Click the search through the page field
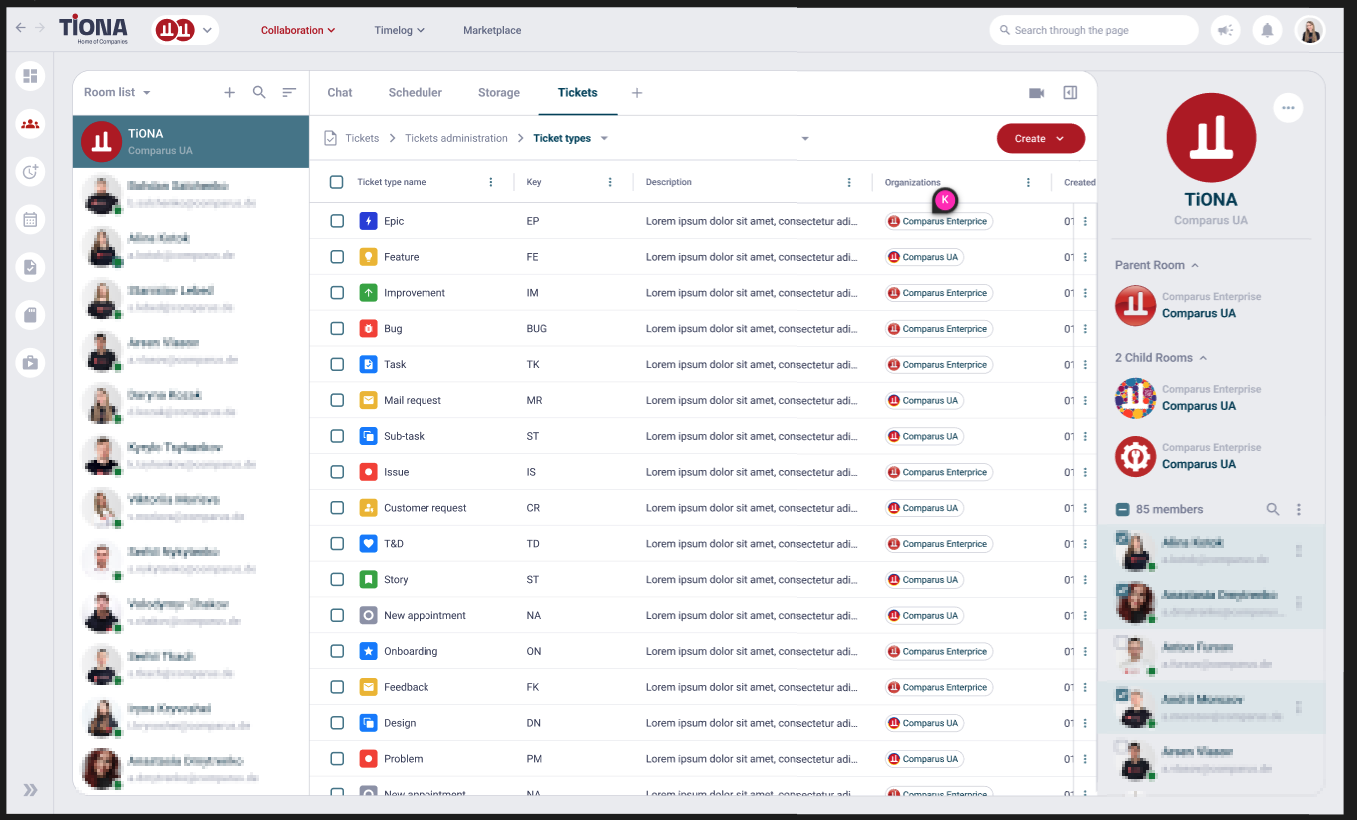The width and height of the screenshot is (1357, 820). coord(1094,30)
